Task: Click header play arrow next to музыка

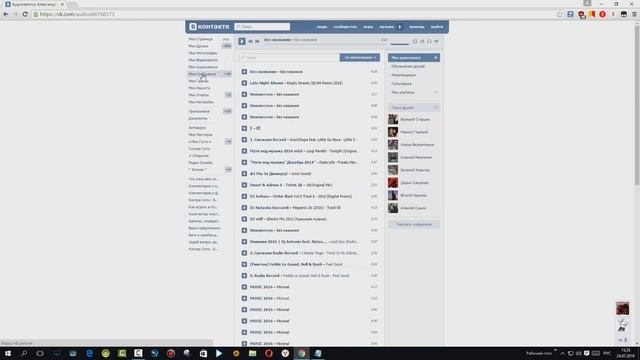Action: (400, 27)
